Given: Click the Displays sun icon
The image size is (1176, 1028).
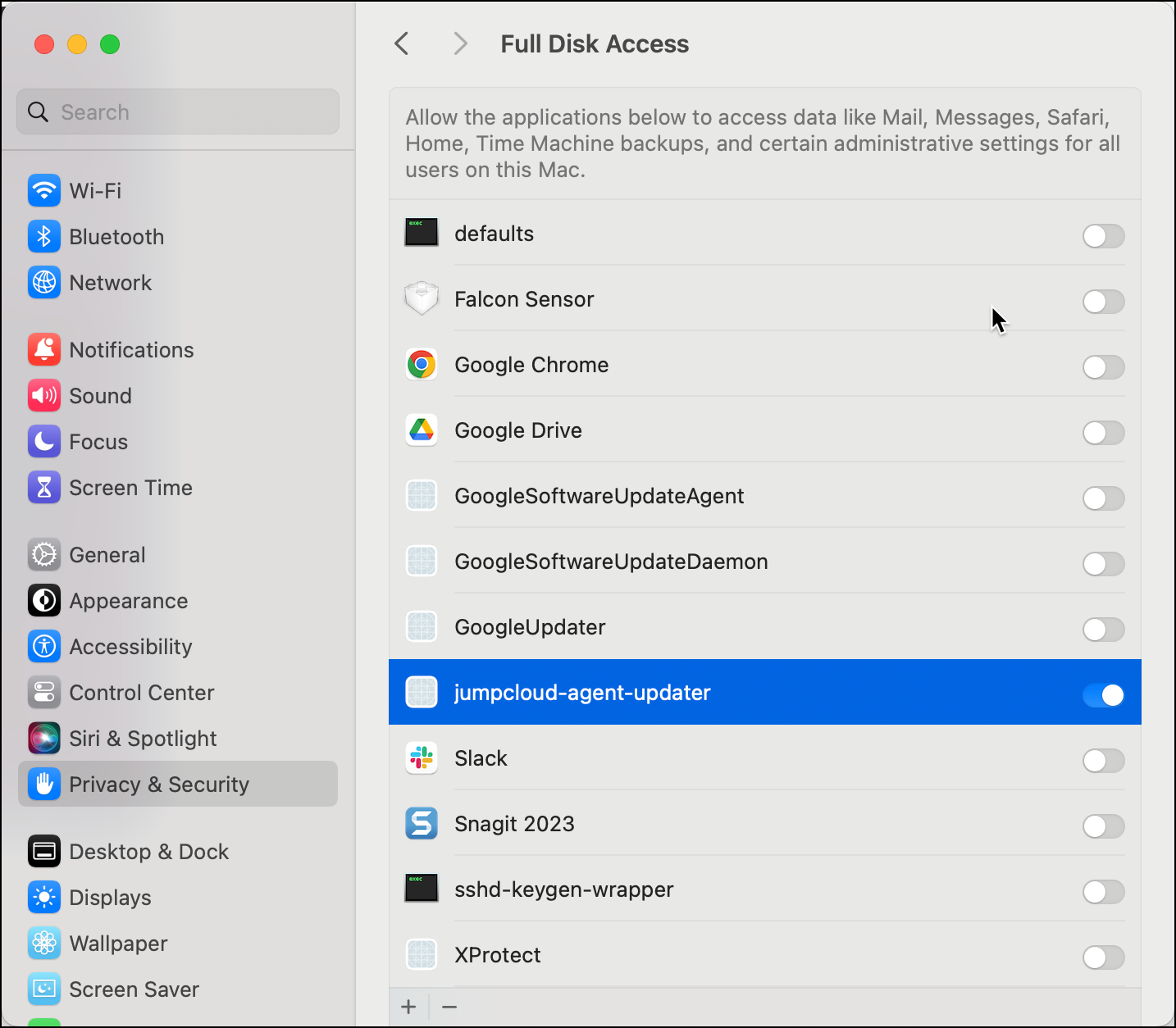Looking at the screenshot, I should (44, 897).
